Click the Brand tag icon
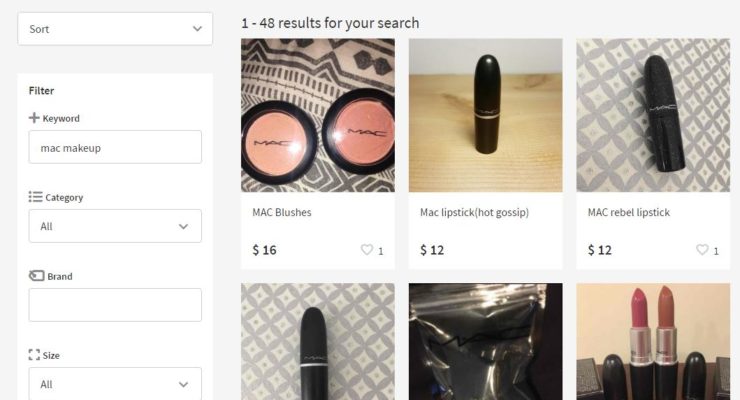 point(36,275)
